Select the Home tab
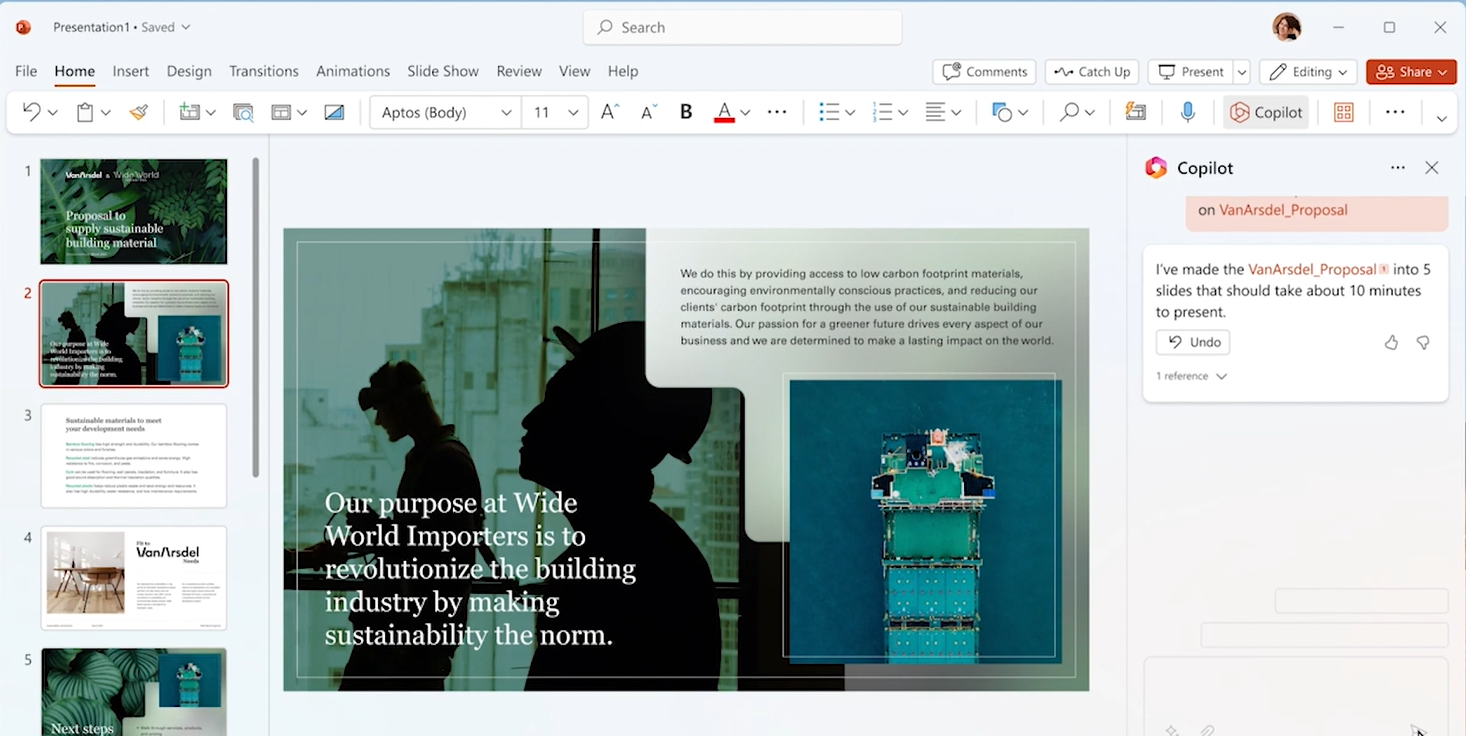 [75, 71]
